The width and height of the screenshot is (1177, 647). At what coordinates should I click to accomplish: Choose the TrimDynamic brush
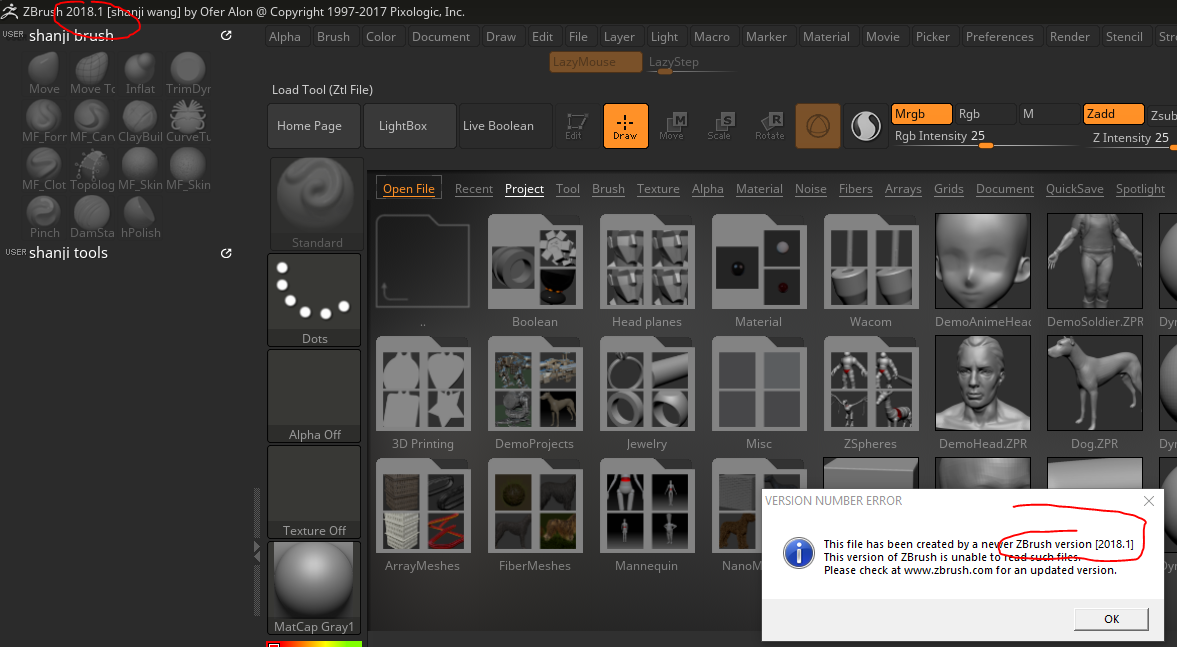coord(188,74)
